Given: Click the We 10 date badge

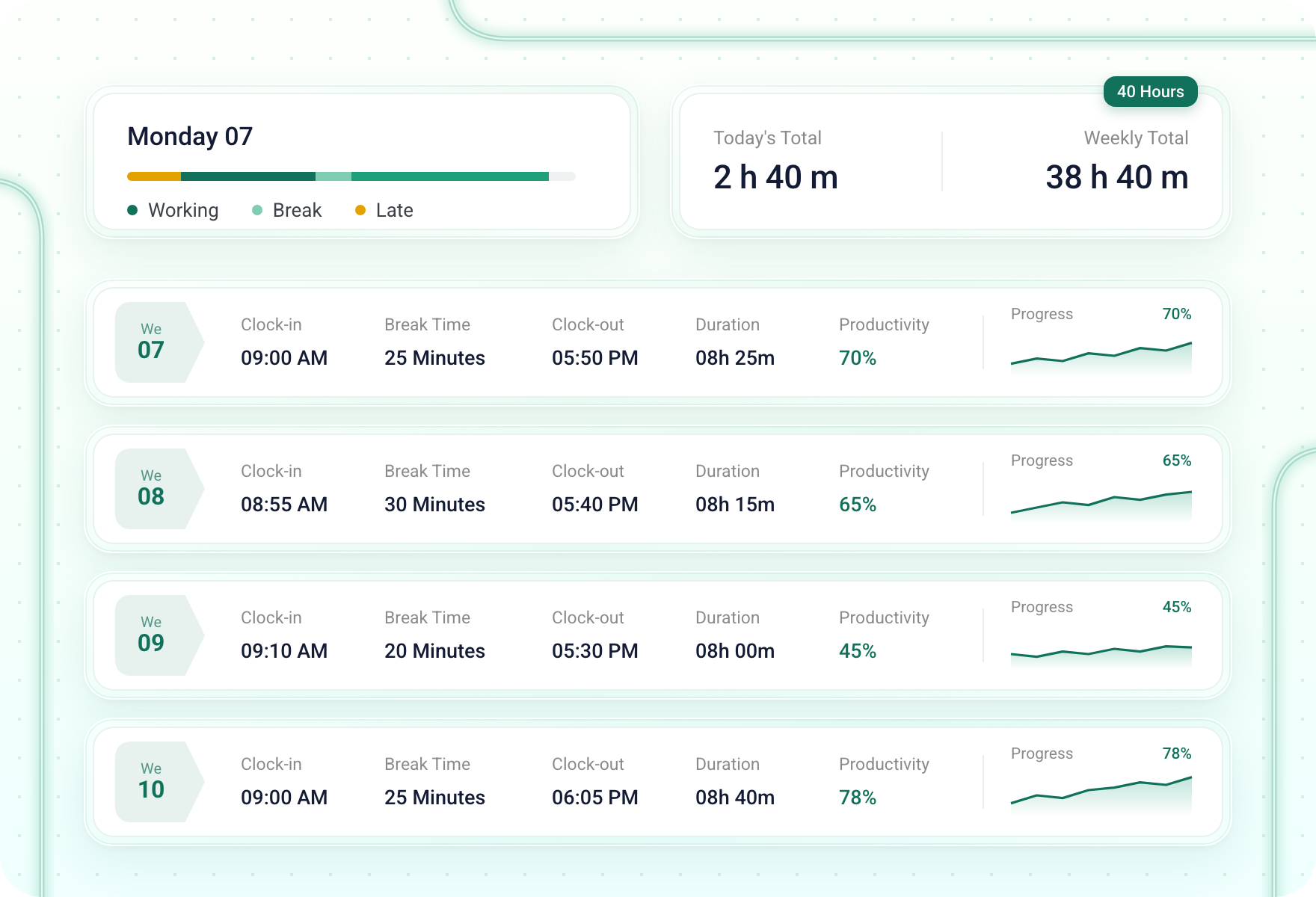Looking at the screenshot, I should pos(159,782).
